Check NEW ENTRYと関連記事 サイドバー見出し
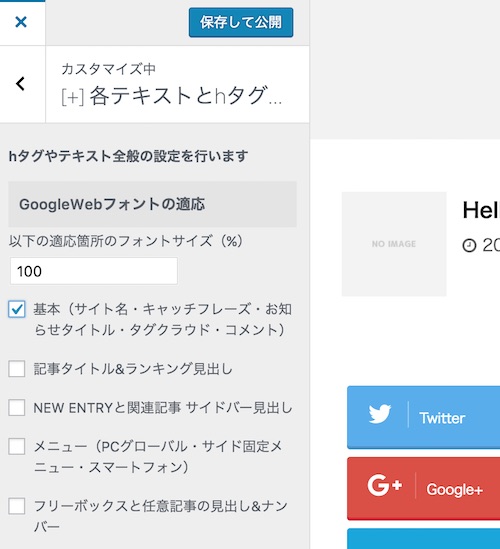This screenshot has height=549, width=500. [x=17, y=408]
